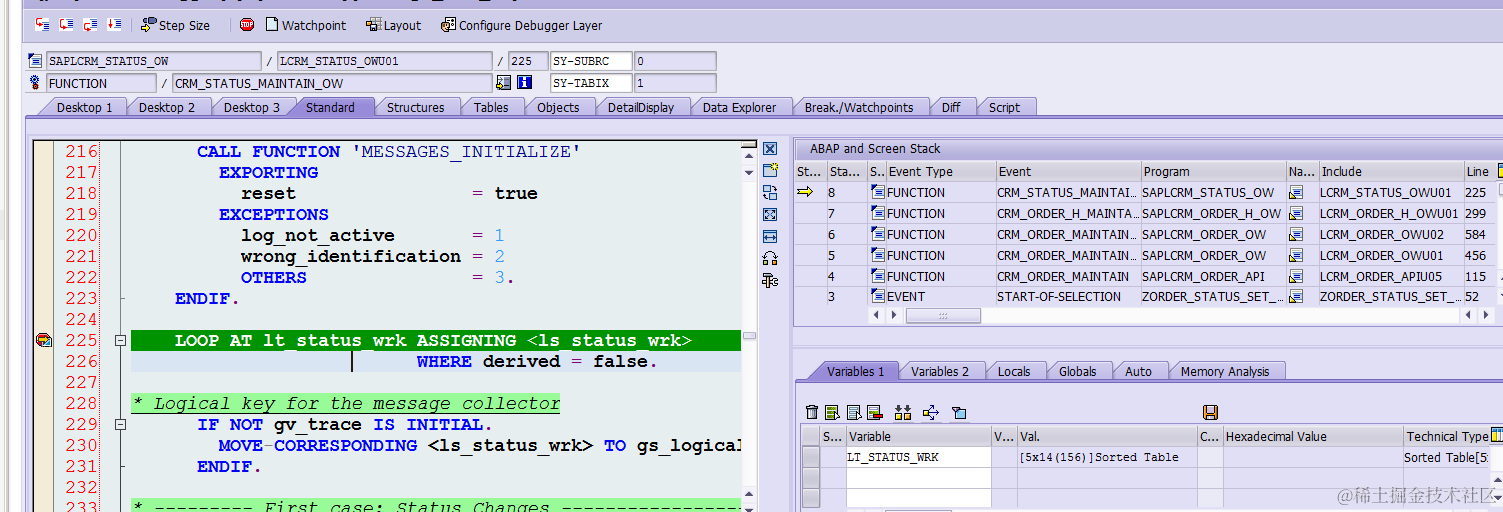This screenshot has width=1503, height=512.
Task: Switch to the Diff tab
Action: point(951,107)
